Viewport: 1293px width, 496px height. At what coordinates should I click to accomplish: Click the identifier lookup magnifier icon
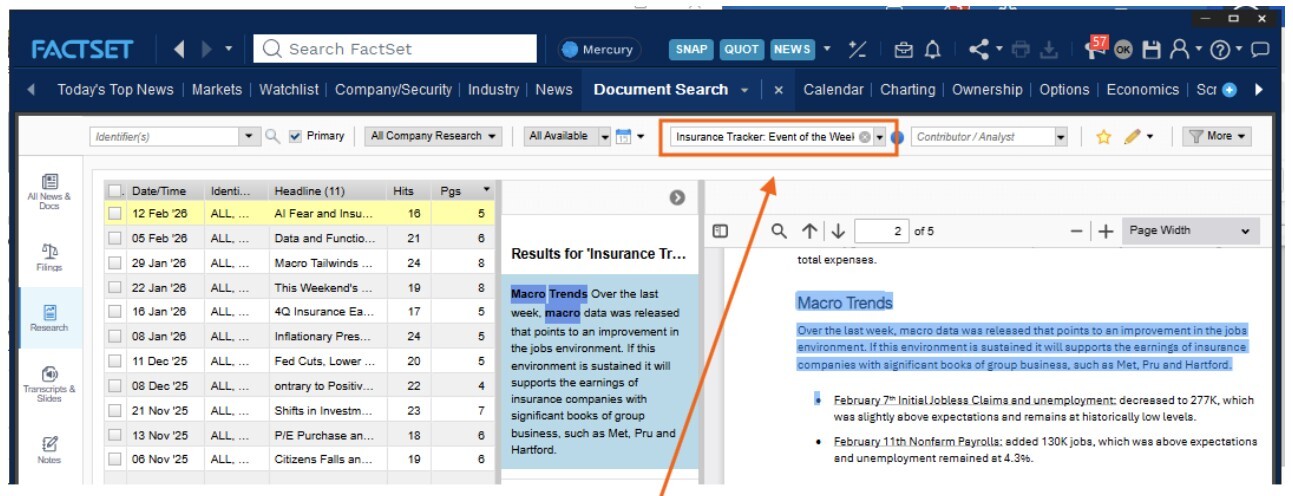272,137
